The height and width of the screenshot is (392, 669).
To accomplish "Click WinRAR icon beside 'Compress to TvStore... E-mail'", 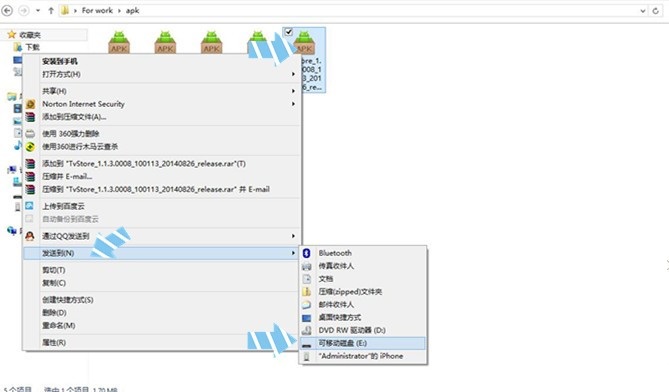I will [x=30, y=189].
